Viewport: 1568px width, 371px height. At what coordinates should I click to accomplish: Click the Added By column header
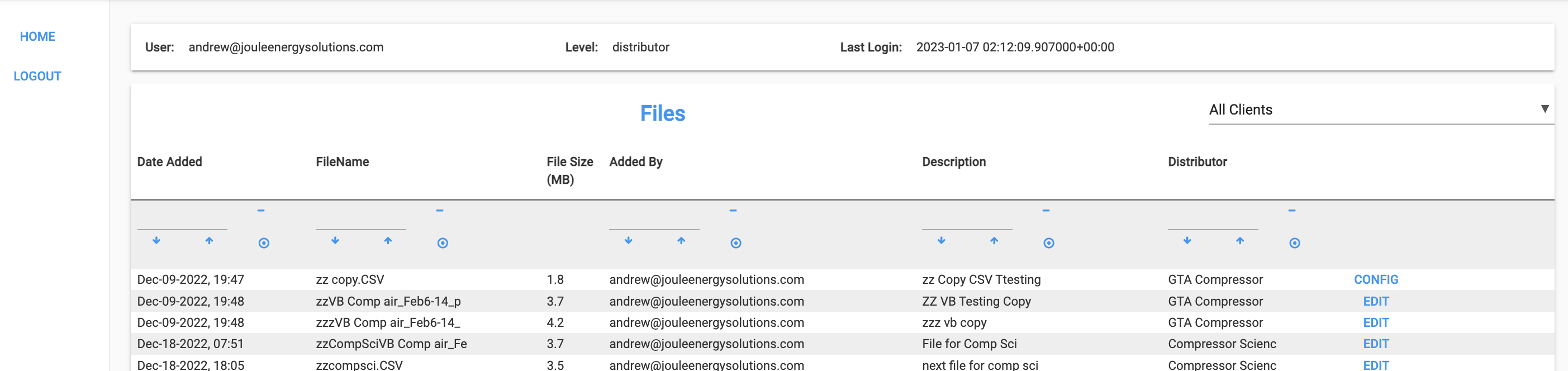pos(636,162)
